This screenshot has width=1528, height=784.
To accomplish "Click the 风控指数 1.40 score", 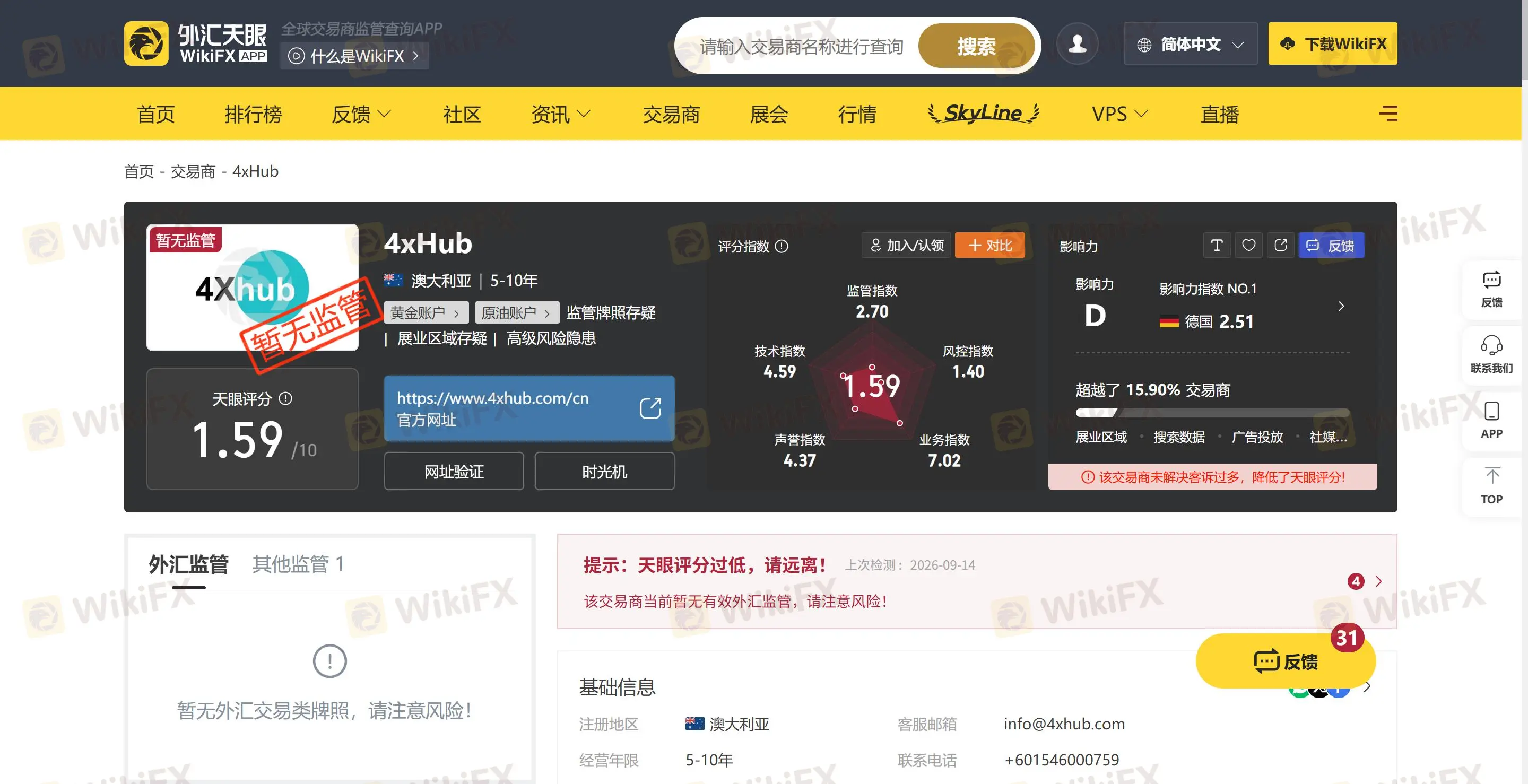I will tap(968, 362).
